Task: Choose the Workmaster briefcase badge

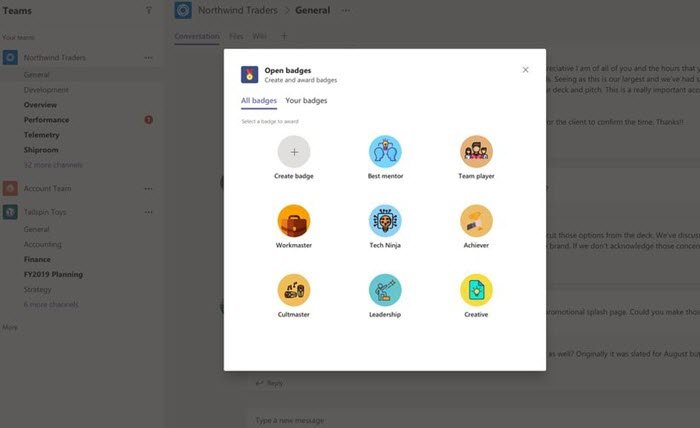Action: tap(294, 221)
